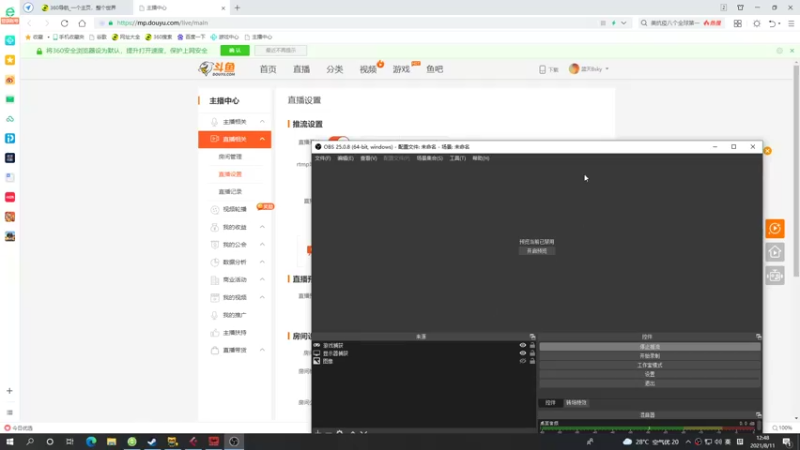
Task: Collapse the 直播相关 sidebar section
Action: tap(235, 139)
